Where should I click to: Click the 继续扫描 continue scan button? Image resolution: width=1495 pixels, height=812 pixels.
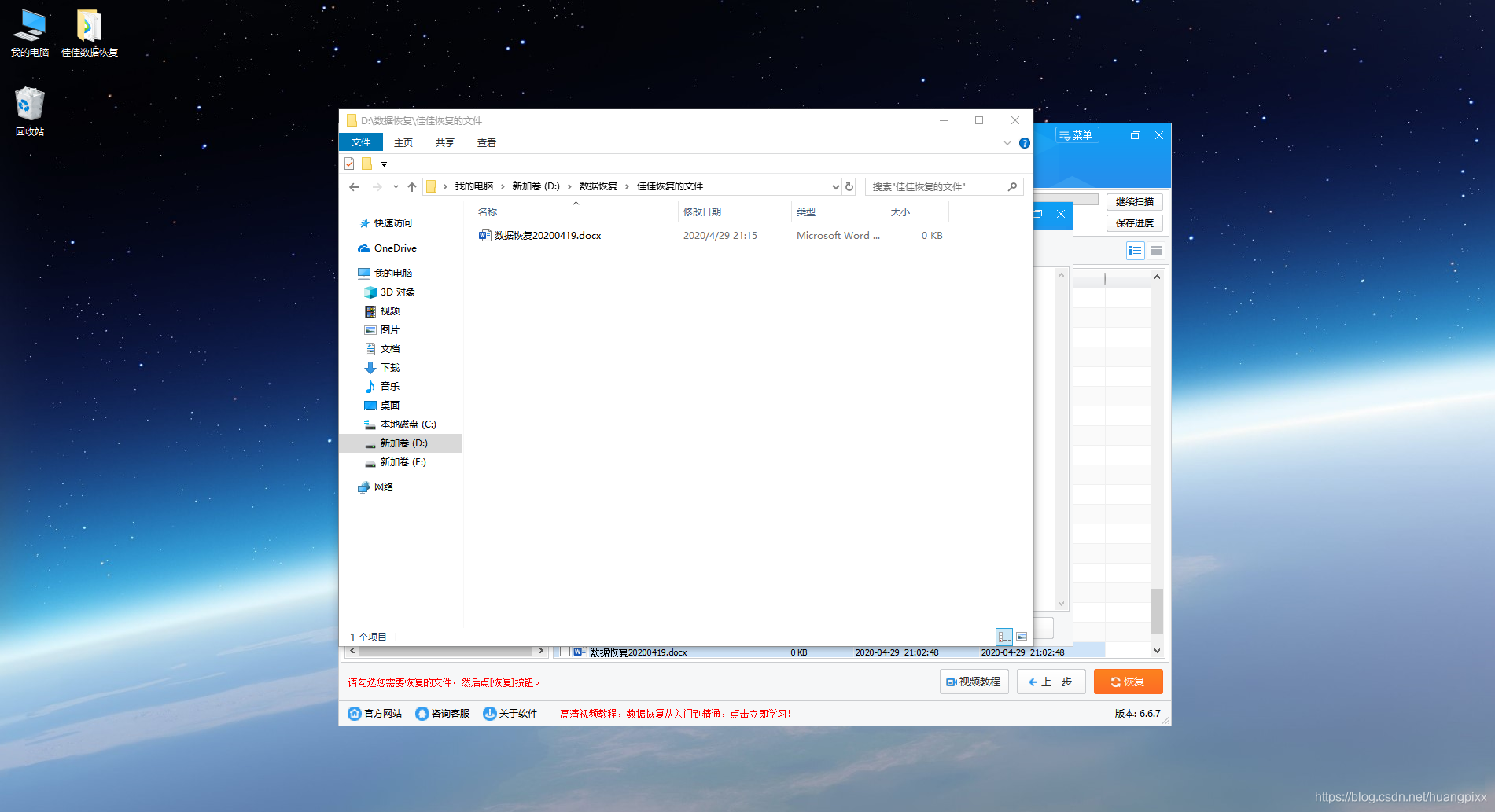pyautogui.click(x=1135, y=201)
